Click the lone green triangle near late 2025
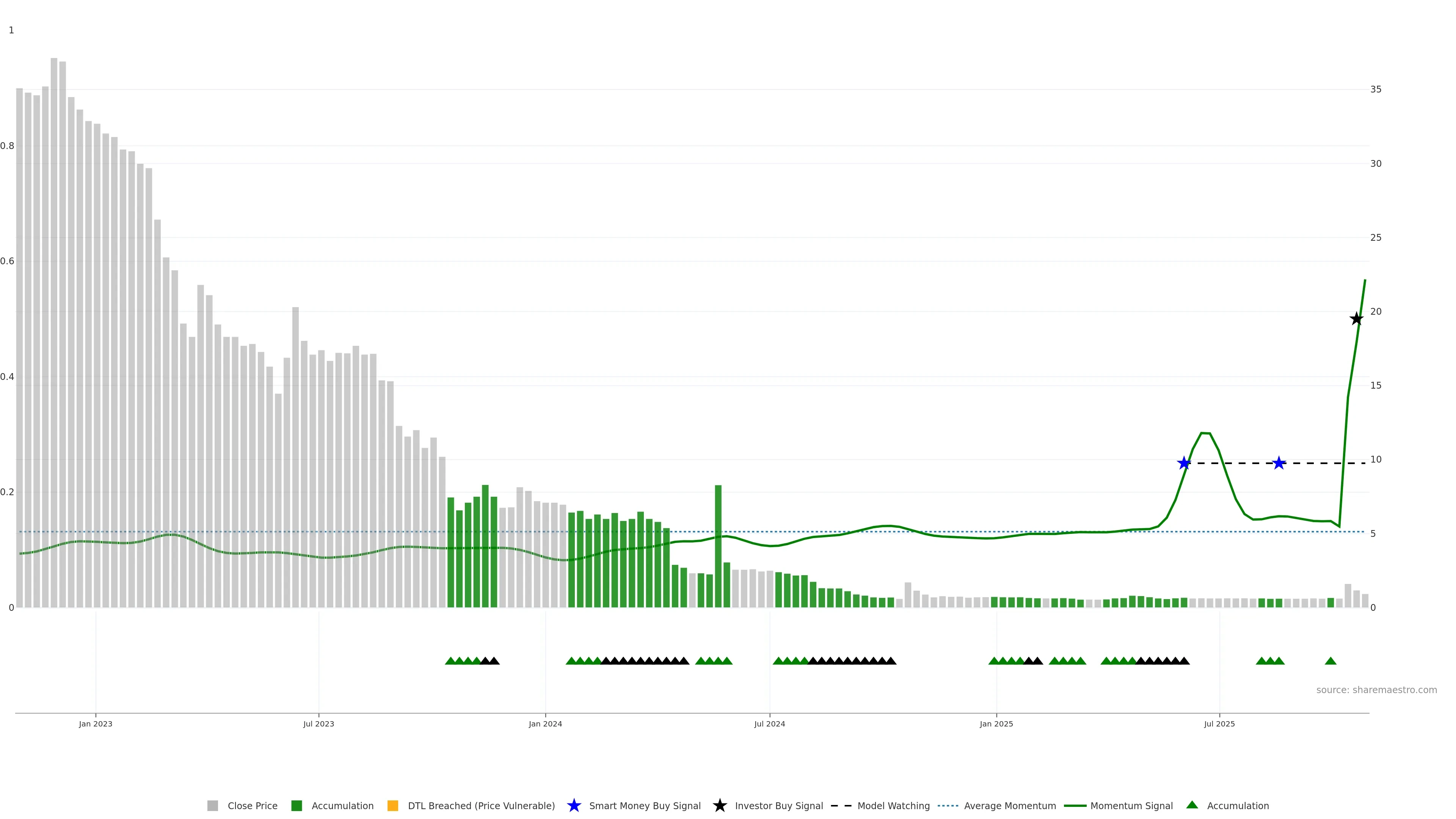The width and height of the screenshot is (1456, 819). coord(1330,661)
